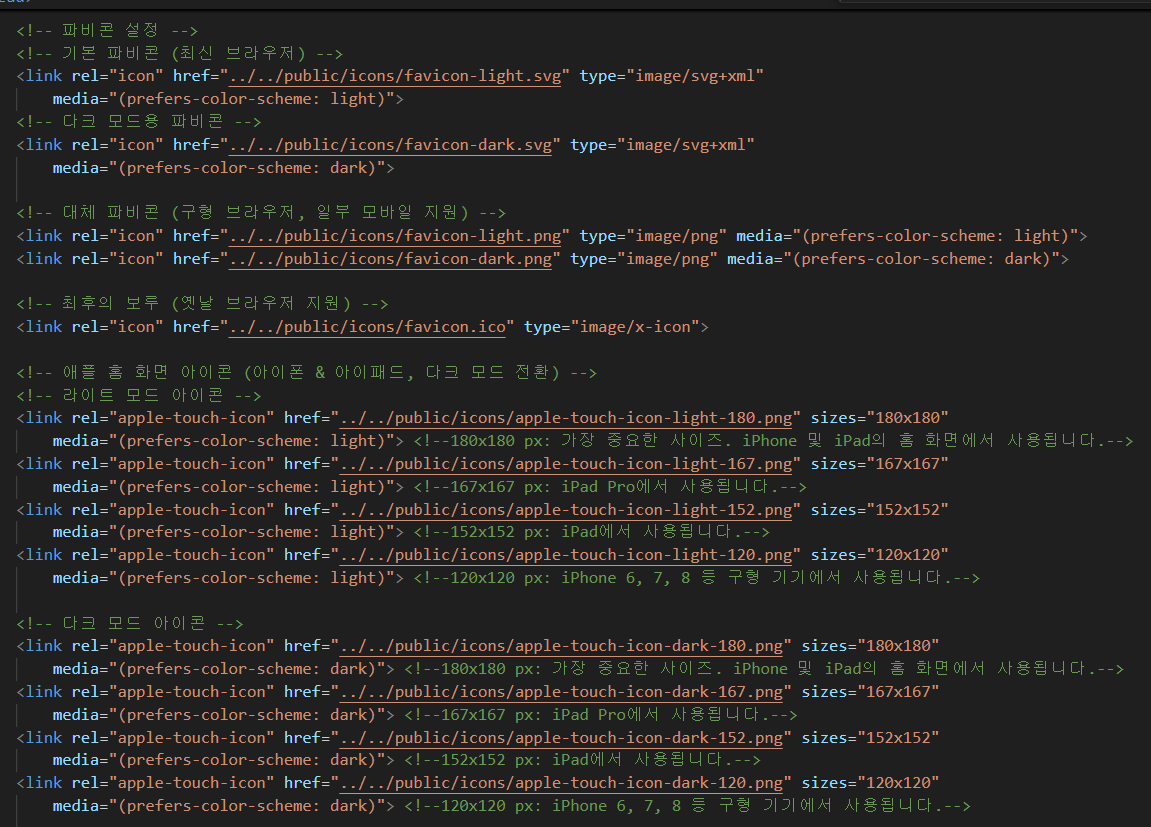This screenshot has width=1151, height=827.
Task: Open the favicon-light.png href link
Action: [x=395, y=236]
